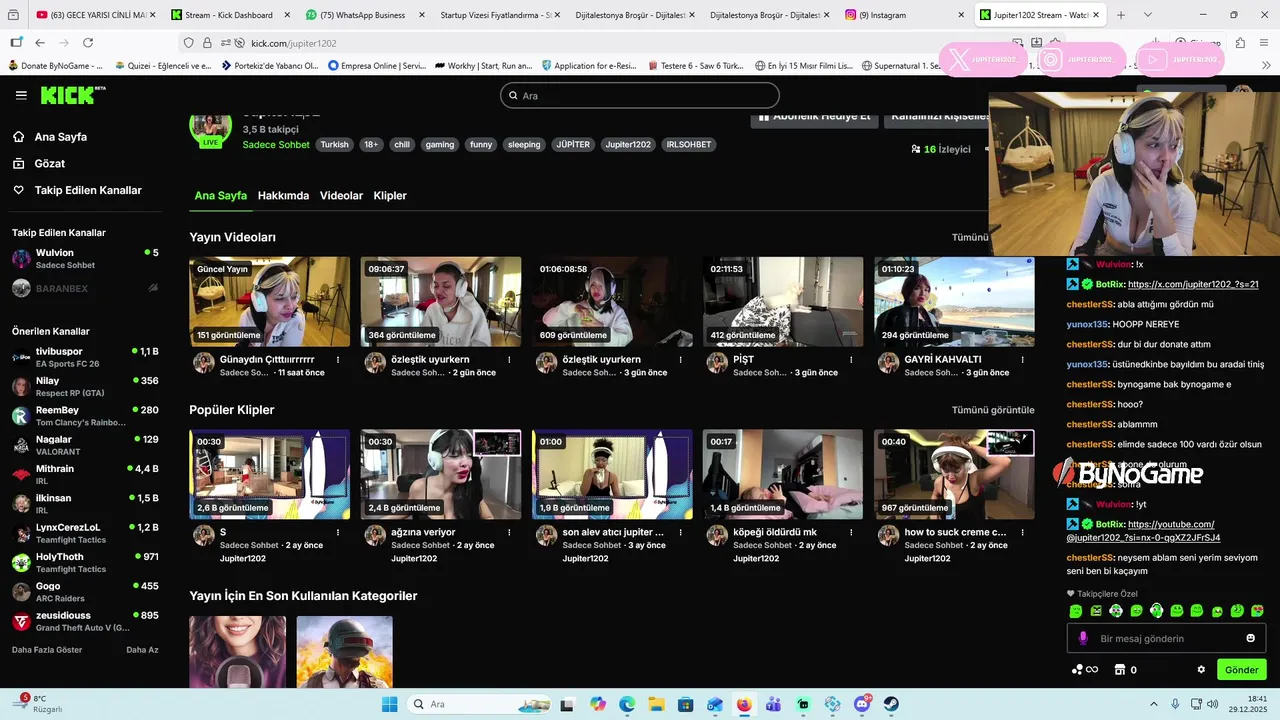Play the köpeği öldürdü mk clip
This screenshot has width=1280, height=720.
click(x=783, y=475)
